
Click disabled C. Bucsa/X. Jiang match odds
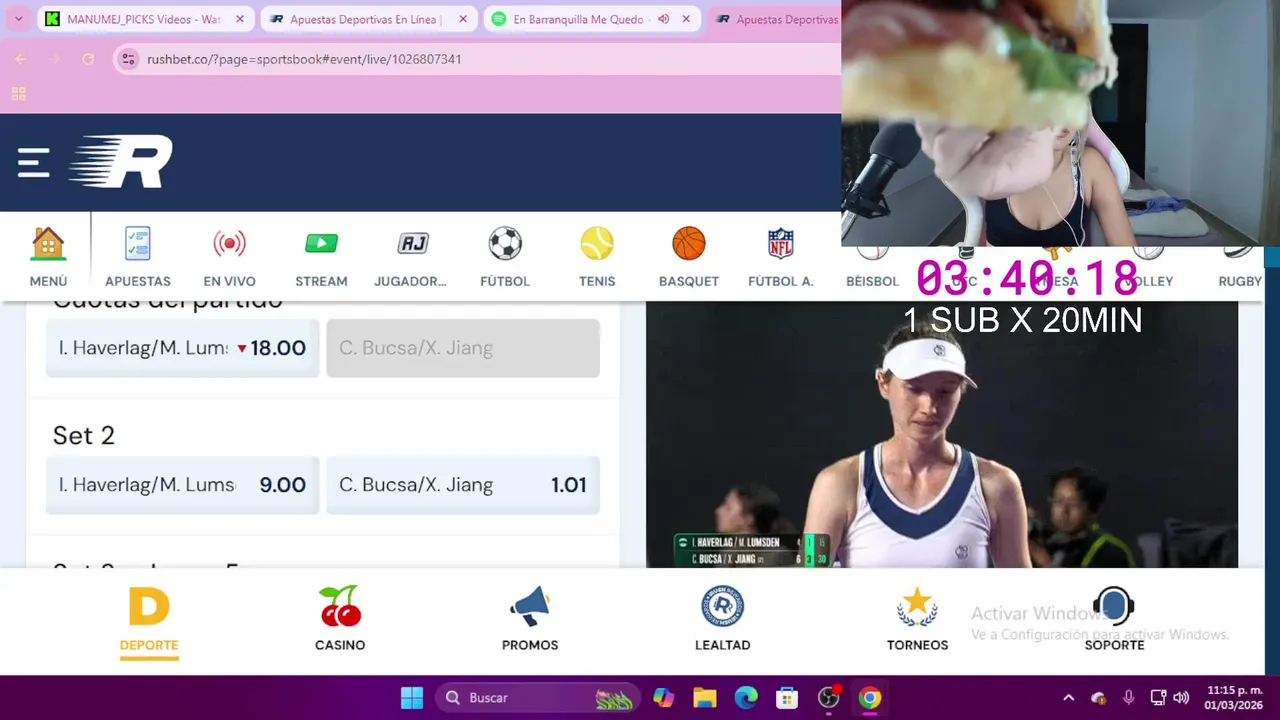click(463, 348)
